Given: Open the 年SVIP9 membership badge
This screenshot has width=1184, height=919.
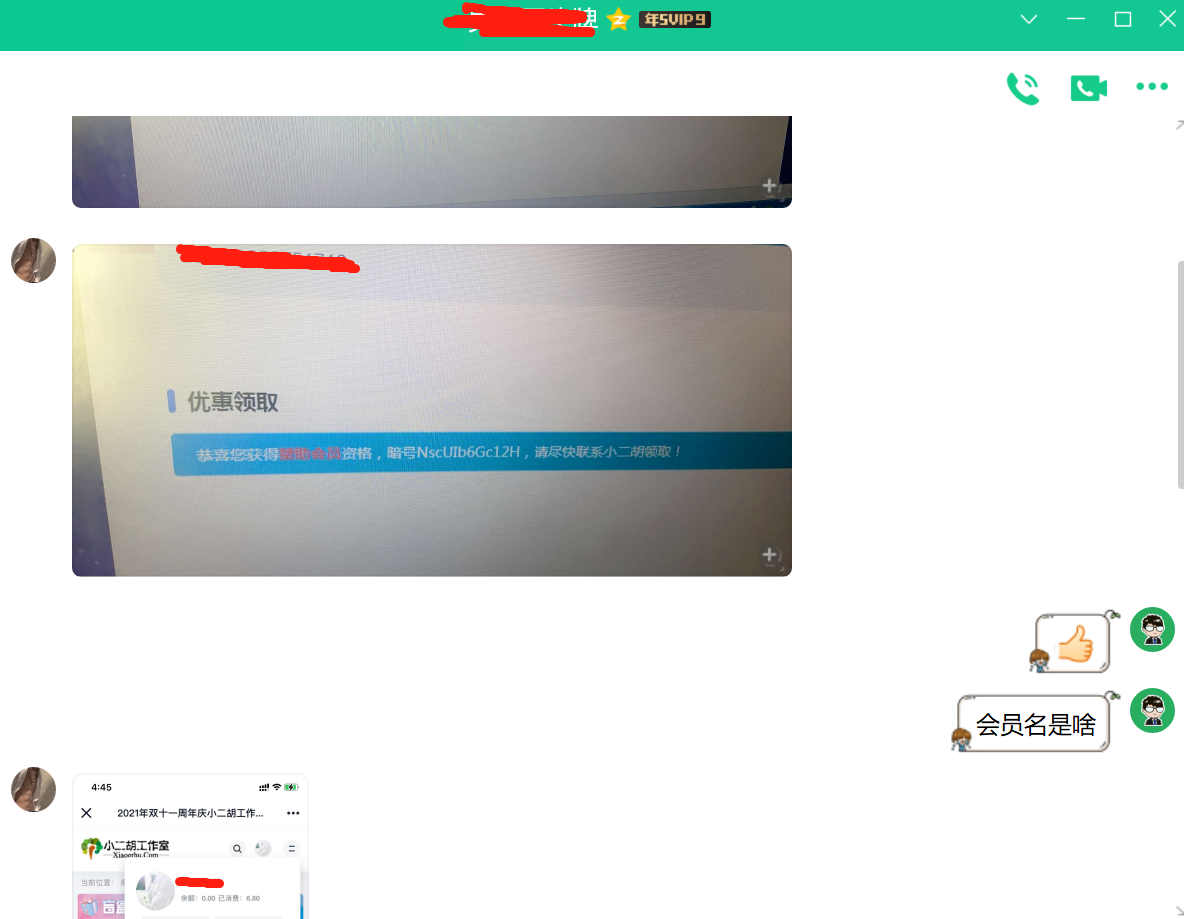Looking at the screenshot, I should click(x=674, y=19).
